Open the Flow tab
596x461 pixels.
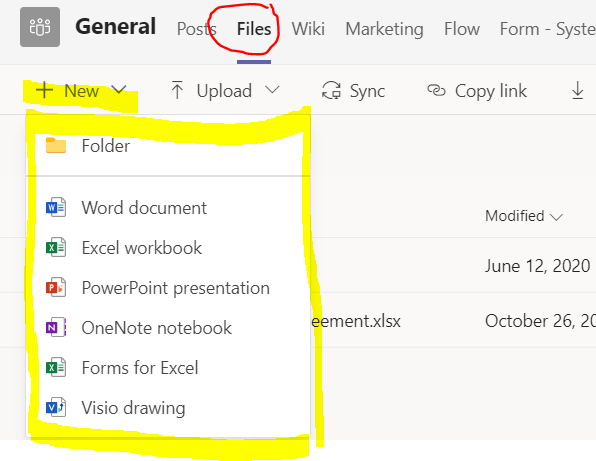[x=462, y=29]
